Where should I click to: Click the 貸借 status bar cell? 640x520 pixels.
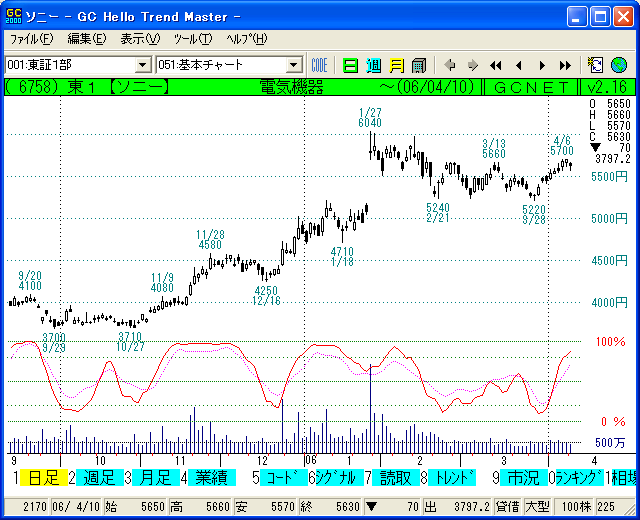point(507,507)
